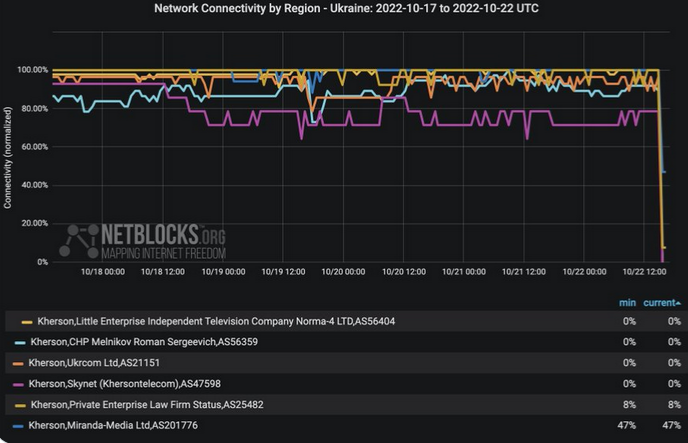Viewport: 688px width, 443px height.
Task: Toggle the Miranda-Media Ltd AS201776 series
Action: point(113,425)
